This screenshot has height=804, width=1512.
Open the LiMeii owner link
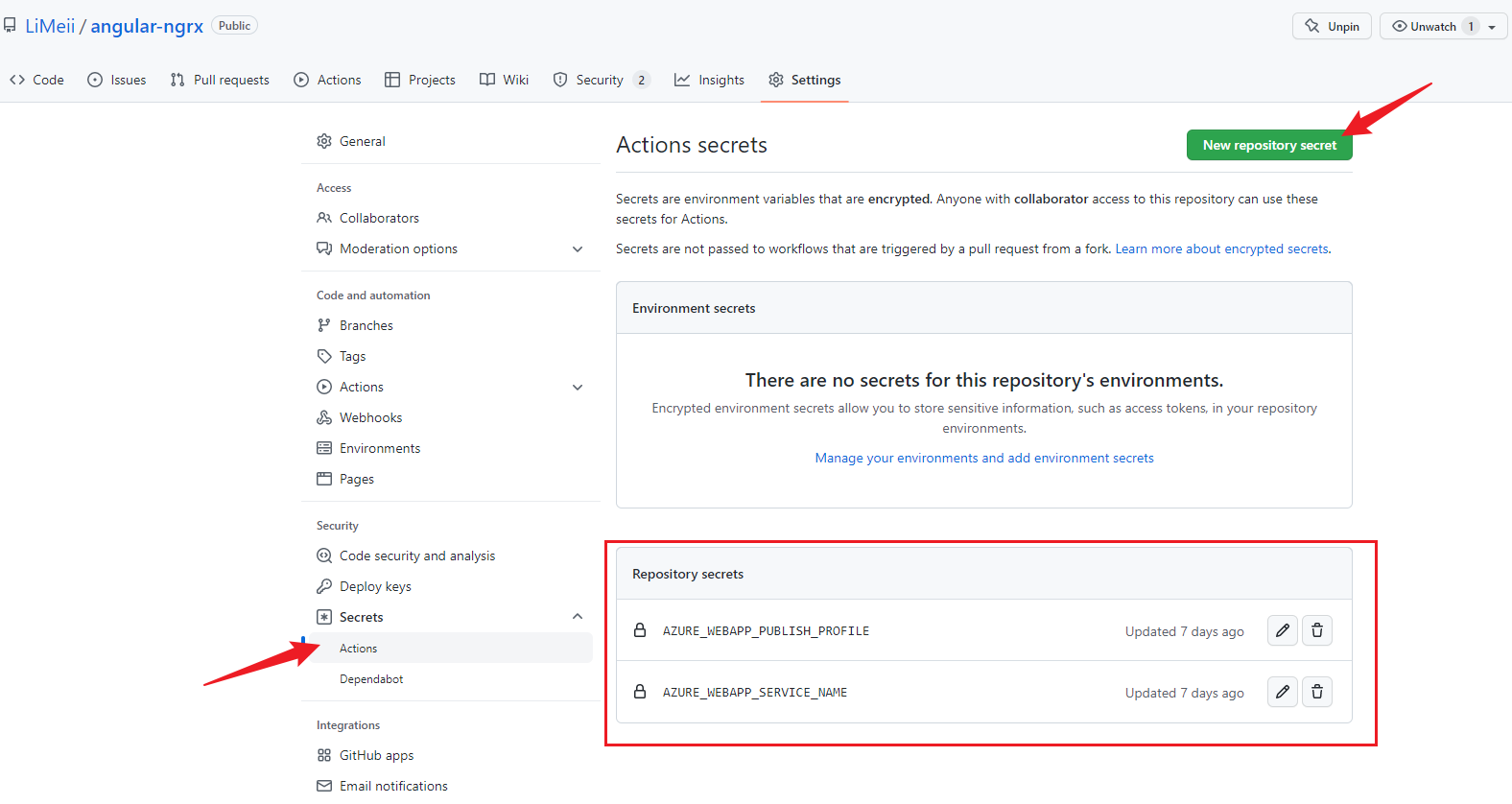[x=50, y=26]
